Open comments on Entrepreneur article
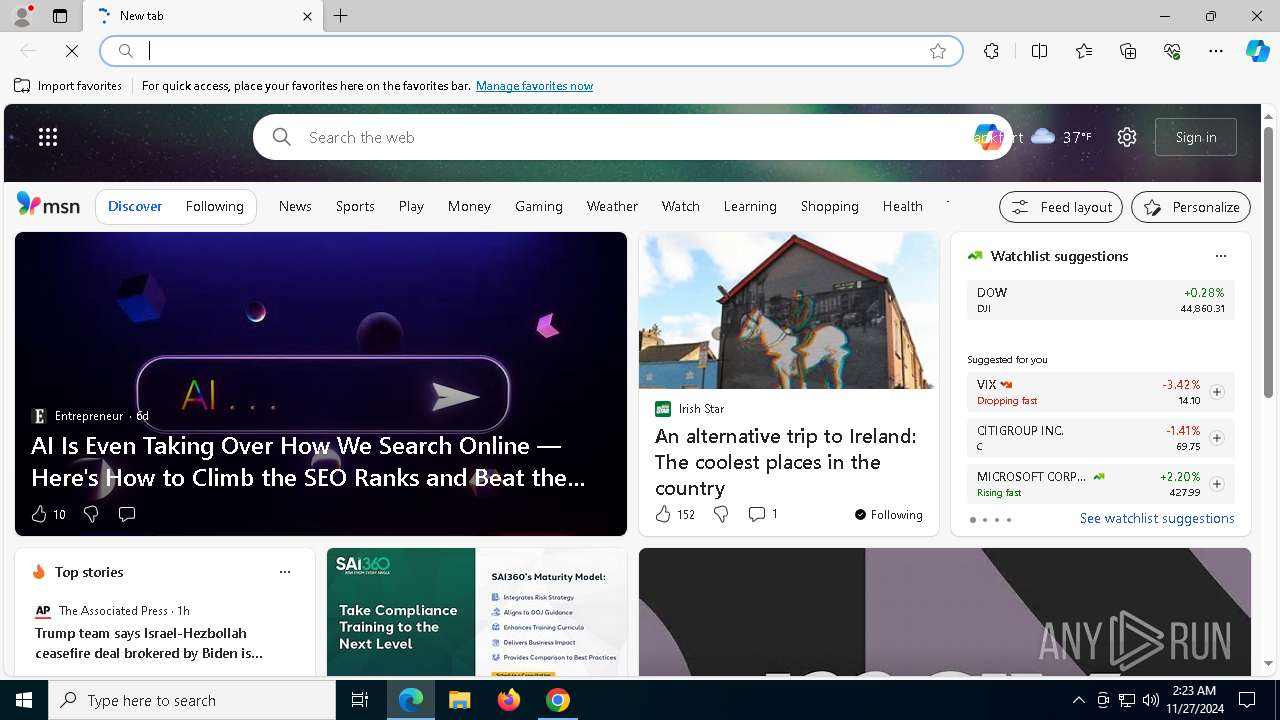Screen dimensions: 1280x720 (x=127, y=514)
